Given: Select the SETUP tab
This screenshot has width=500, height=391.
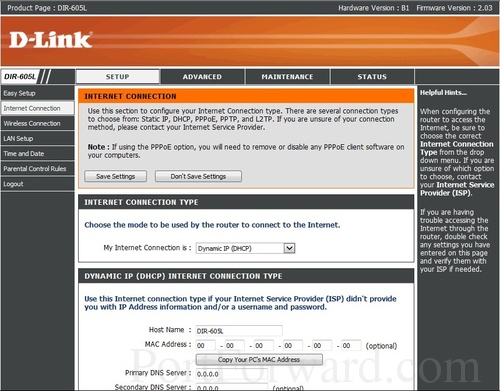Looking at the screenshot, I should 118,77.
